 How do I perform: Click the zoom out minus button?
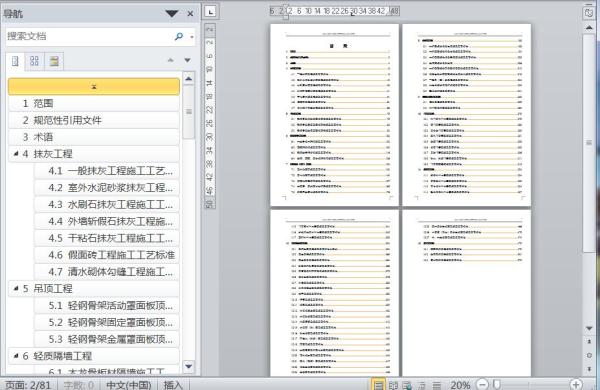point(483,384)
